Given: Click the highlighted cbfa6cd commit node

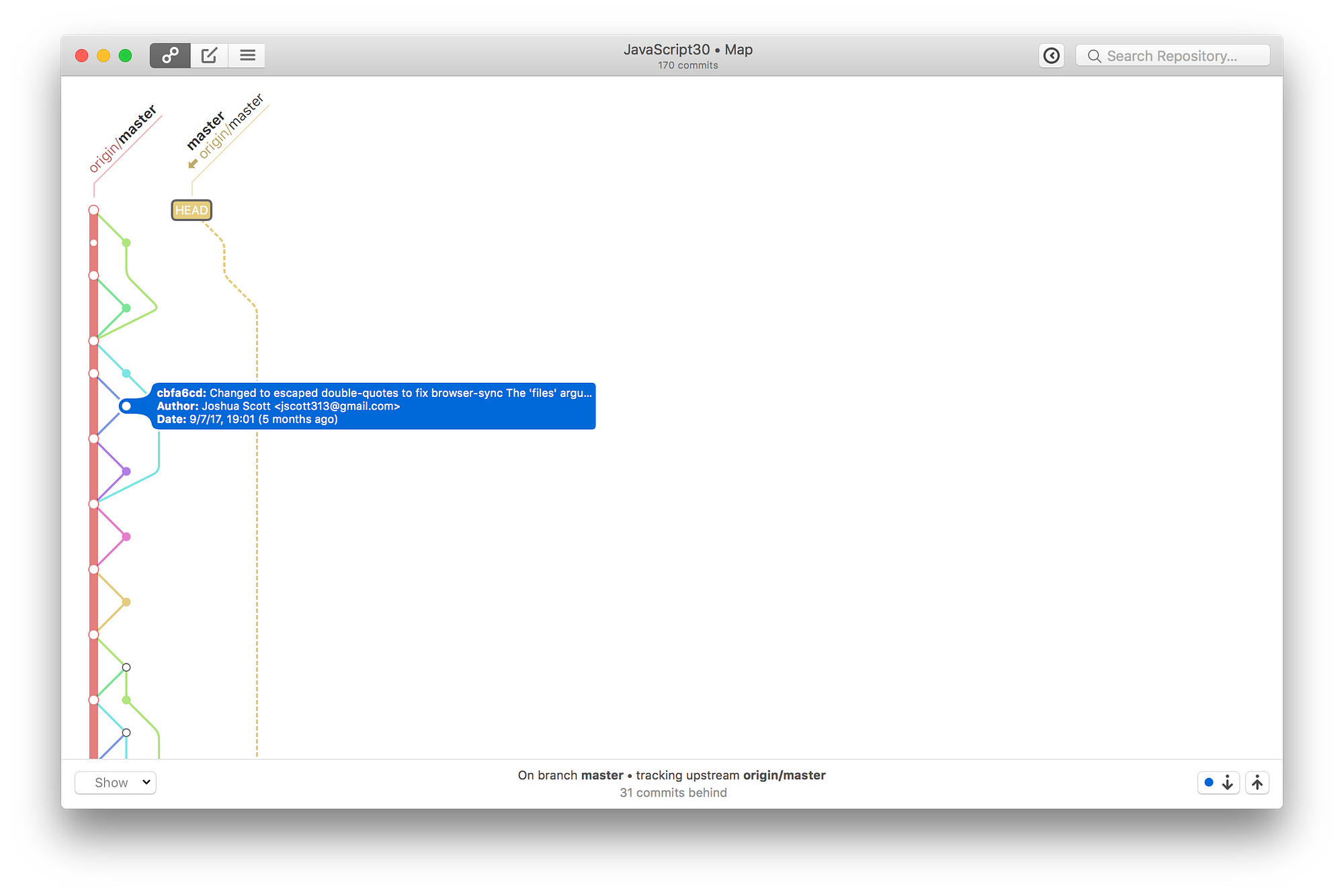Looking at the screenshot, I should coord(126,406).
